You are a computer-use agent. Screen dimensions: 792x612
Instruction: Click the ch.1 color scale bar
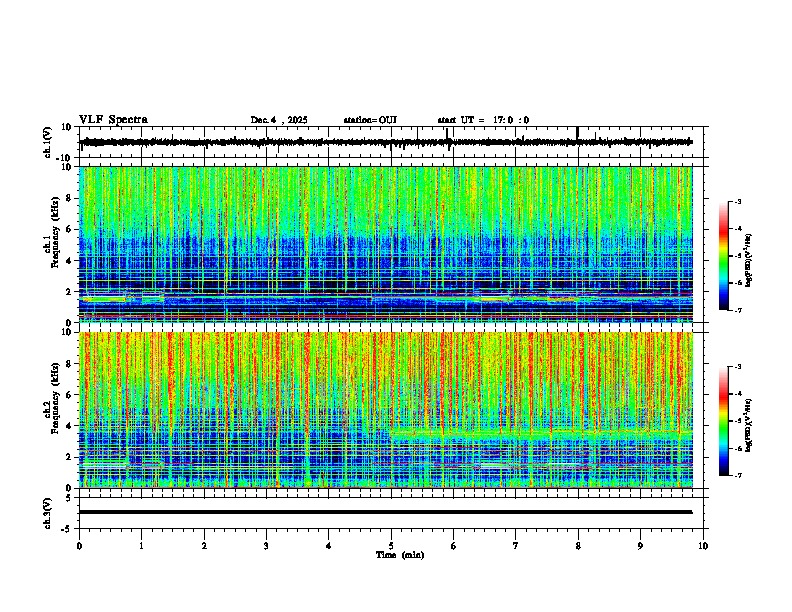click(x=724, y=256)
